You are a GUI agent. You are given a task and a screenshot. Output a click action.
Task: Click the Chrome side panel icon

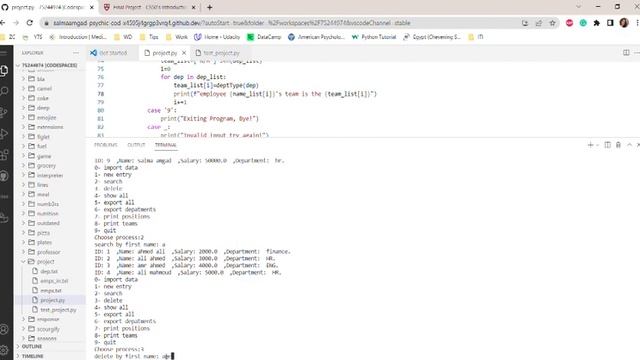pos(610,23)
